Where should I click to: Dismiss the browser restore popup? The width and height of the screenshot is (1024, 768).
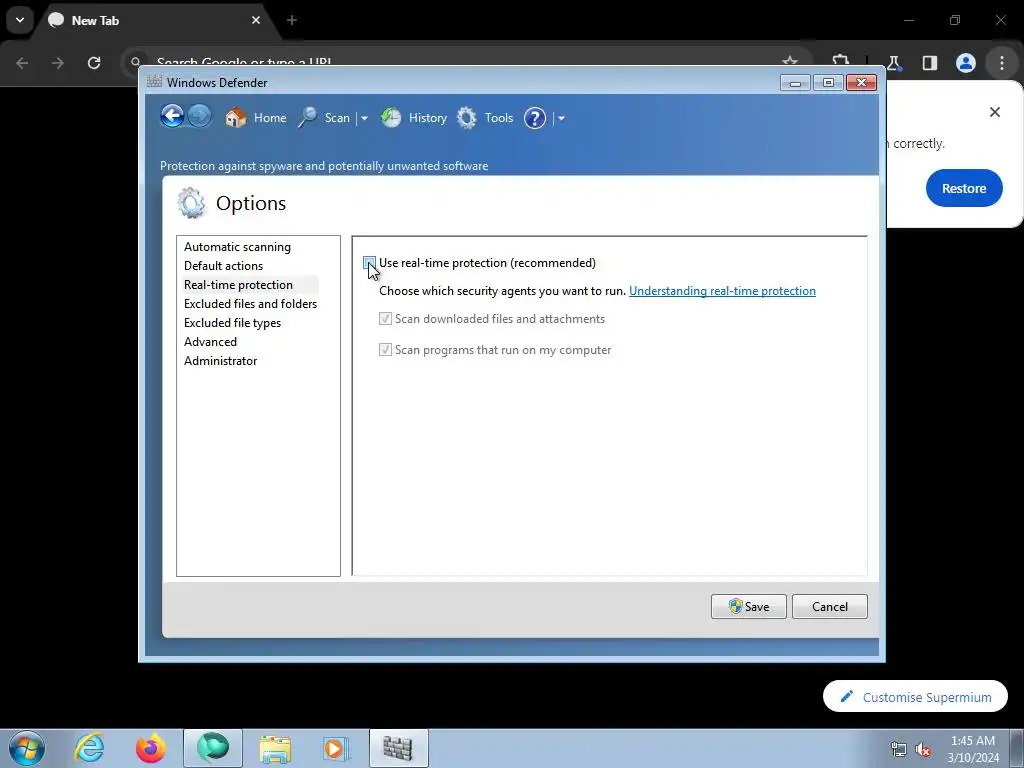(x=995, y=112)
